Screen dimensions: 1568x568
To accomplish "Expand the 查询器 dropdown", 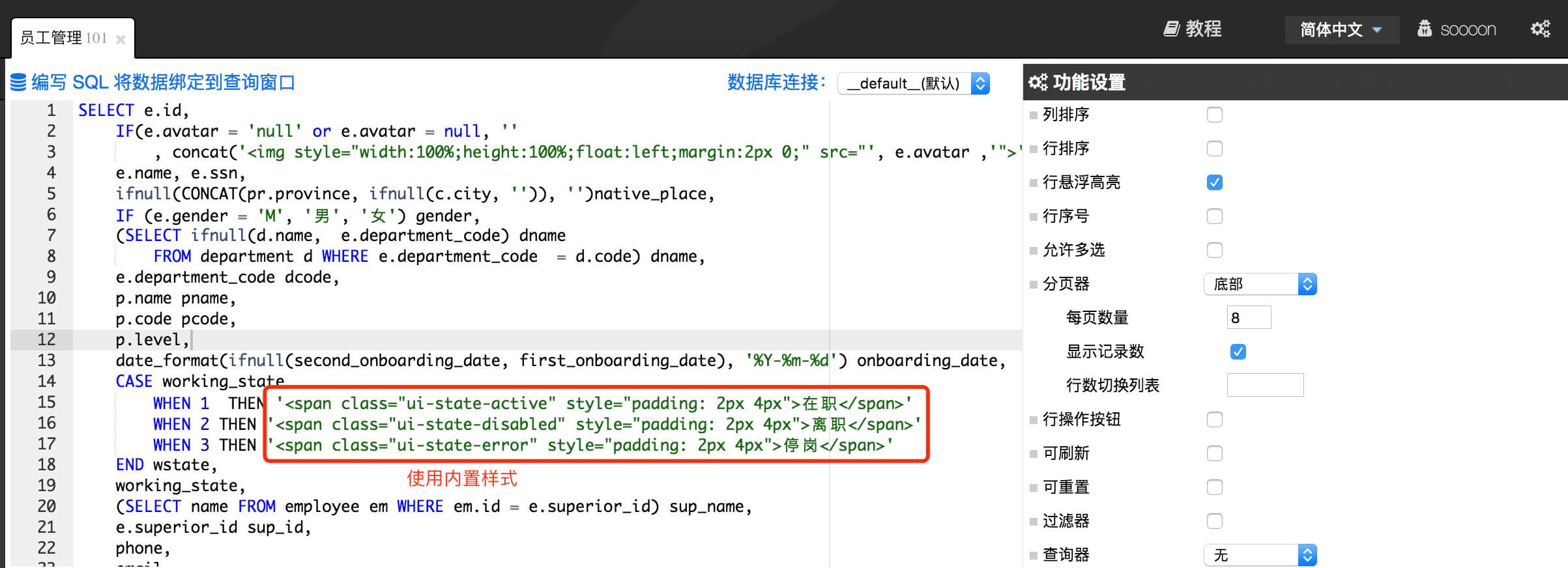I will [1260, 556].
